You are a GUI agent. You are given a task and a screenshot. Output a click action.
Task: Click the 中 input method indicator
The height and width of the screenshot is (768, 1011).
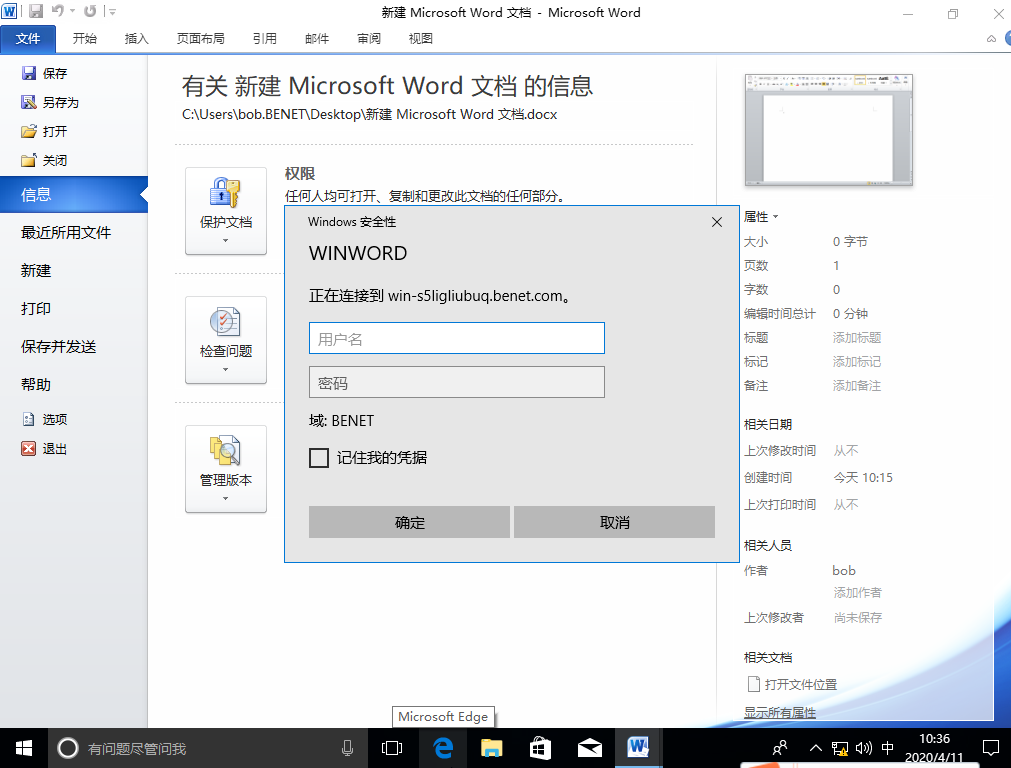coord(888,748)
